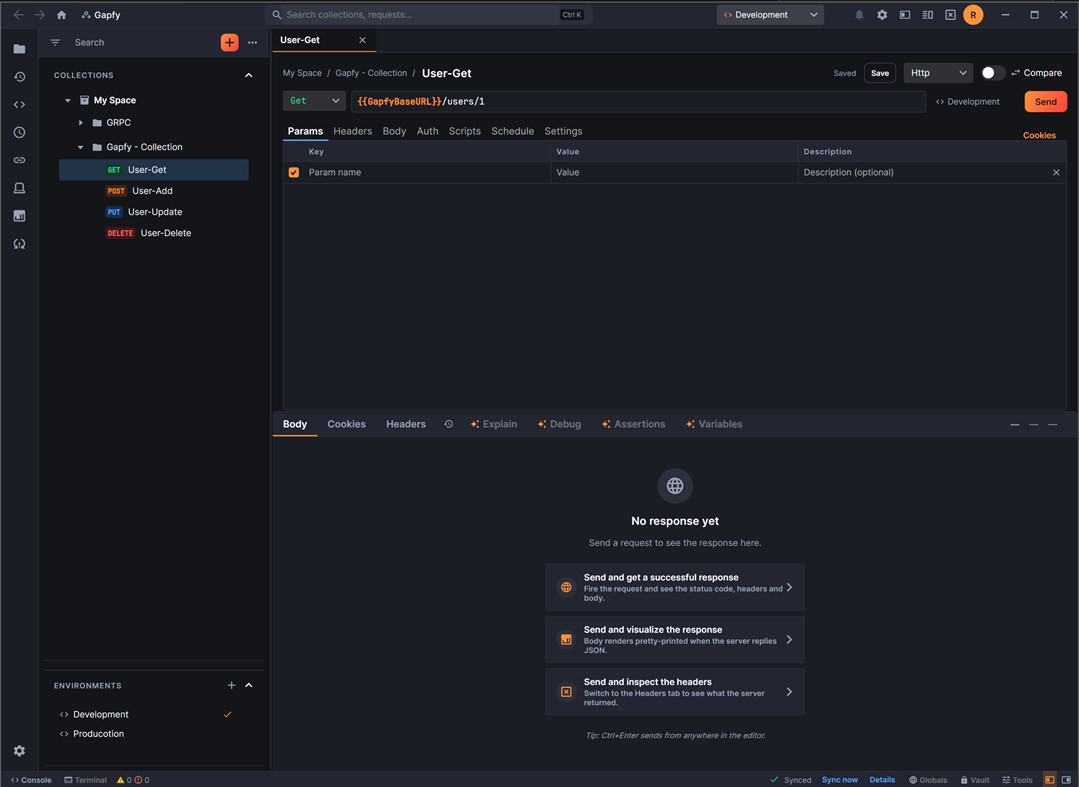Click the home icon next to Gapfy
Viewport: 1079px width, 787px height.
pyautogui.click(x=61, y=14)
